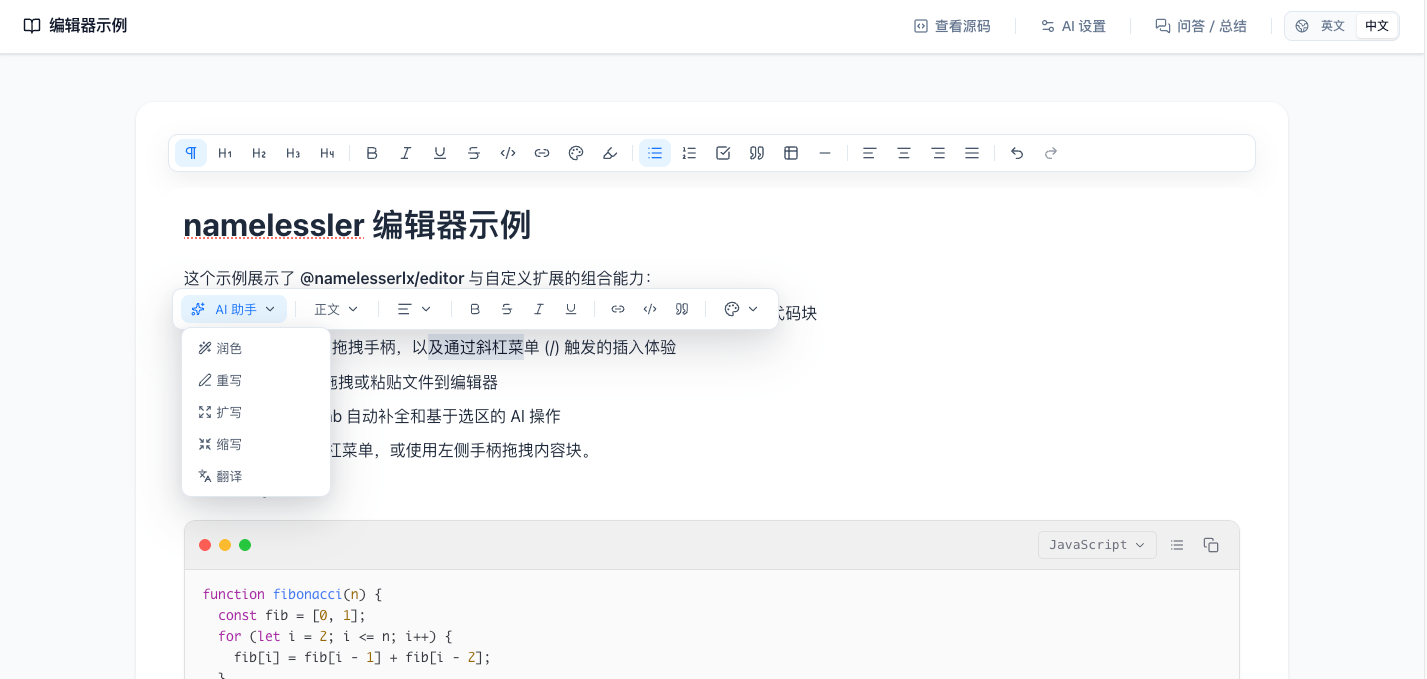Add link via bubble toolbar

(x=618, y=309)
